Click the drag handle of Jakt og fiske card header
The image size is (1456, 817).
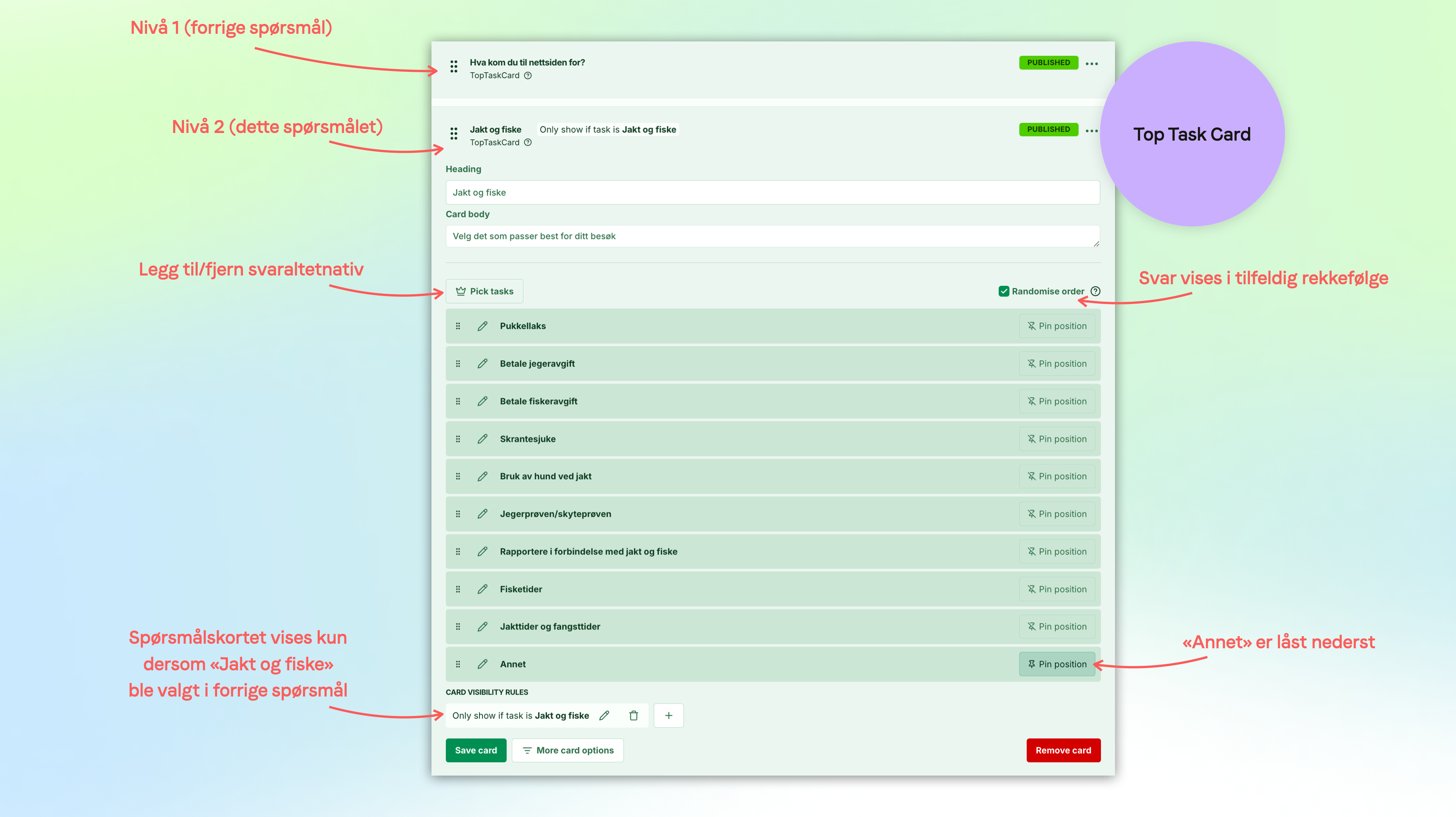pos(453,134)
